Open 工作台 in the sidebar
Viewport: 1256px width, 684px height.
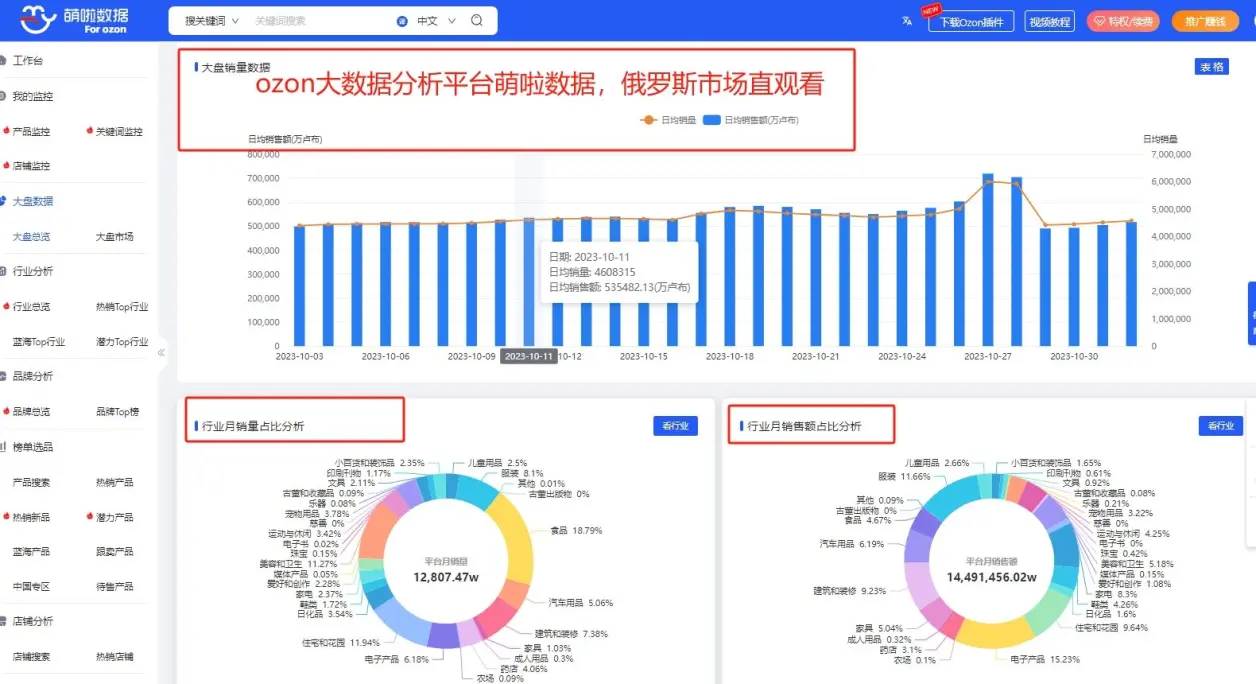click(x=28, y=61)
